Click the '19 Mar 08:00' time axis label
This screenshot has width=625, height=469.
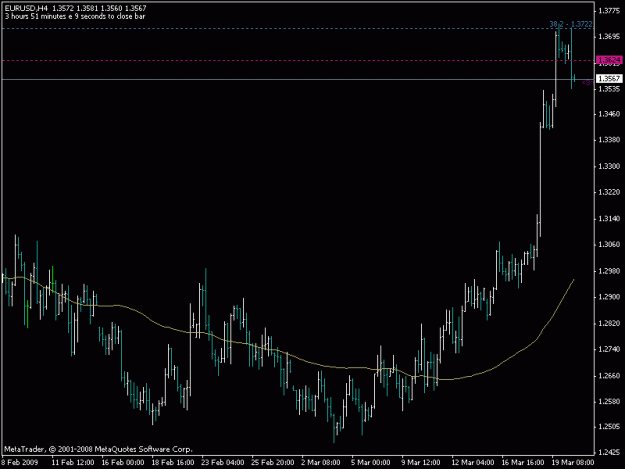point(573,462)
